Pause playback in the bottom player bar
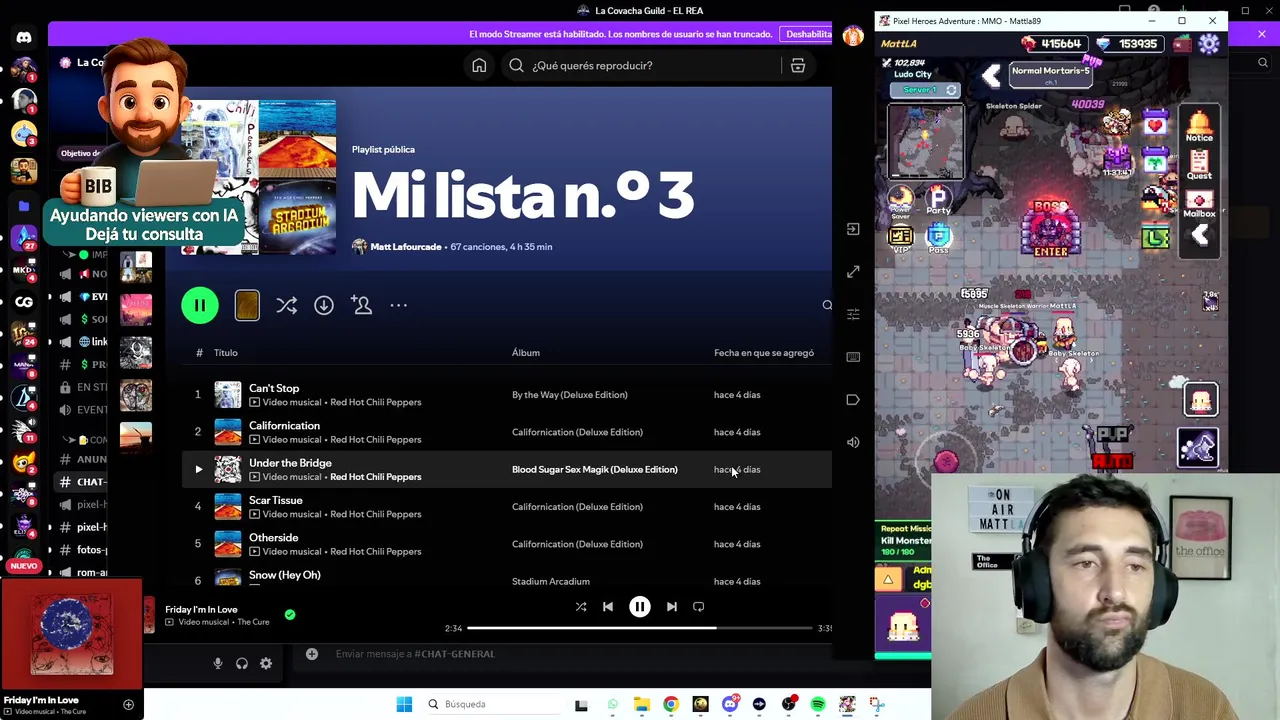Viewport: 1280px width, 720px height. pos(640,607)
